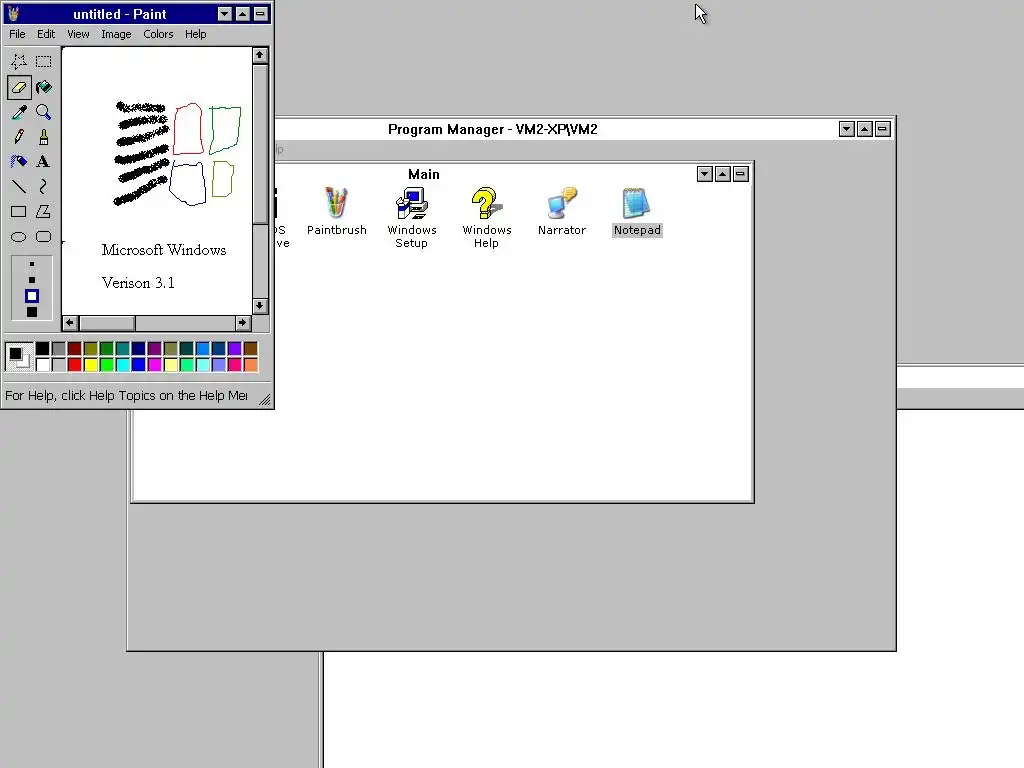This screenshot has width=1024, height=768.
Task: Select the Text tool marked A
Action: [44, 162]
